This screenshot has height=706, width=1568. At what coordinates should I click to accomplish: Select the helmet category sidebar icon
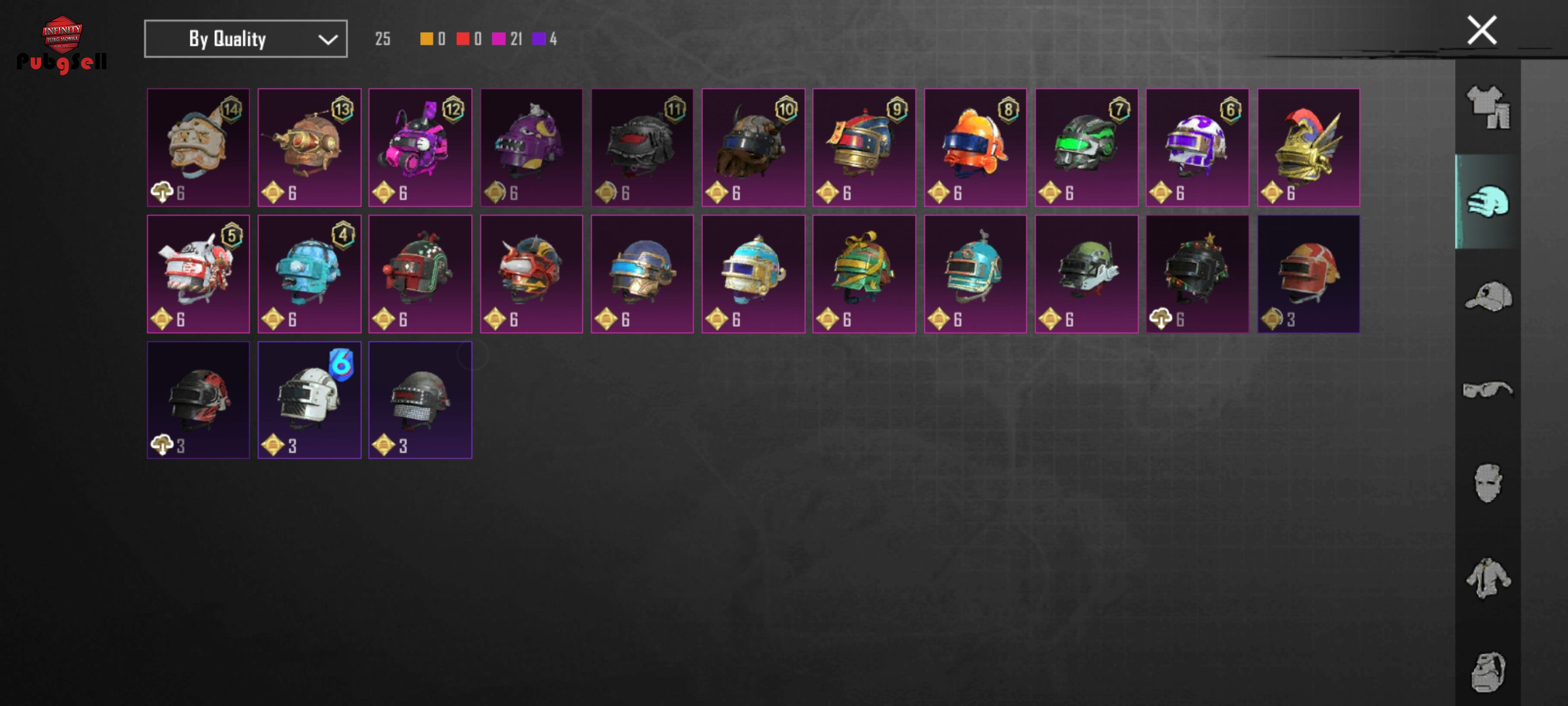[x=1488, y=201]
